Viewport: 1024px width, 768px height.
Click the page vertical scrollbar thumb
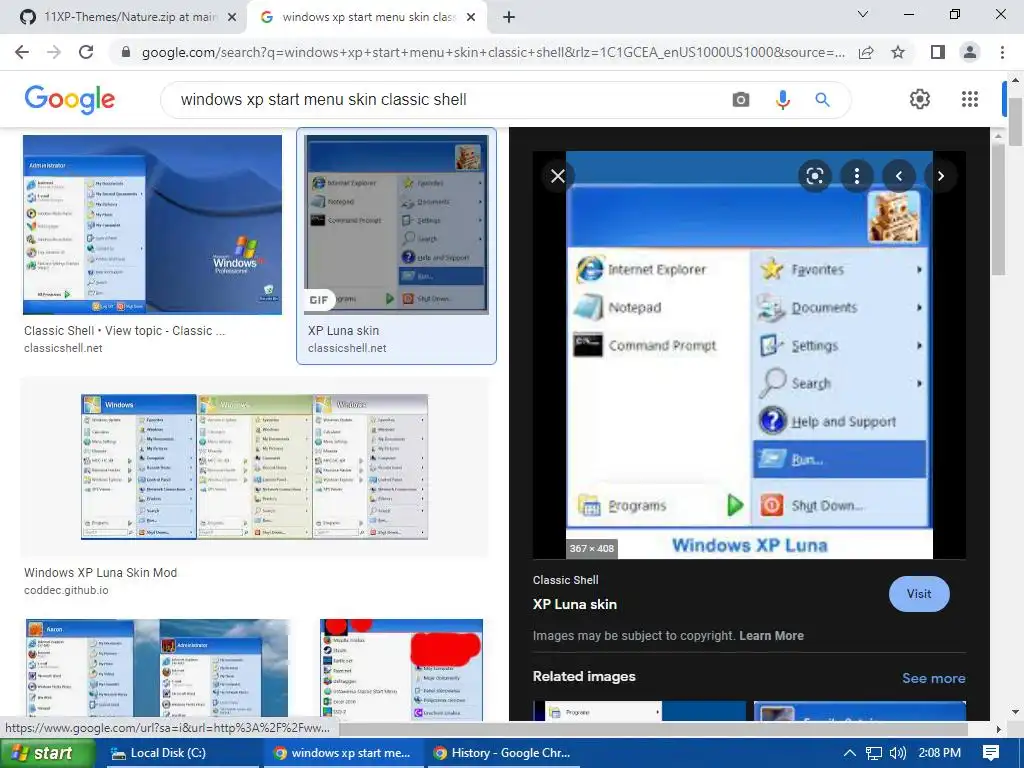(1015, 121)
